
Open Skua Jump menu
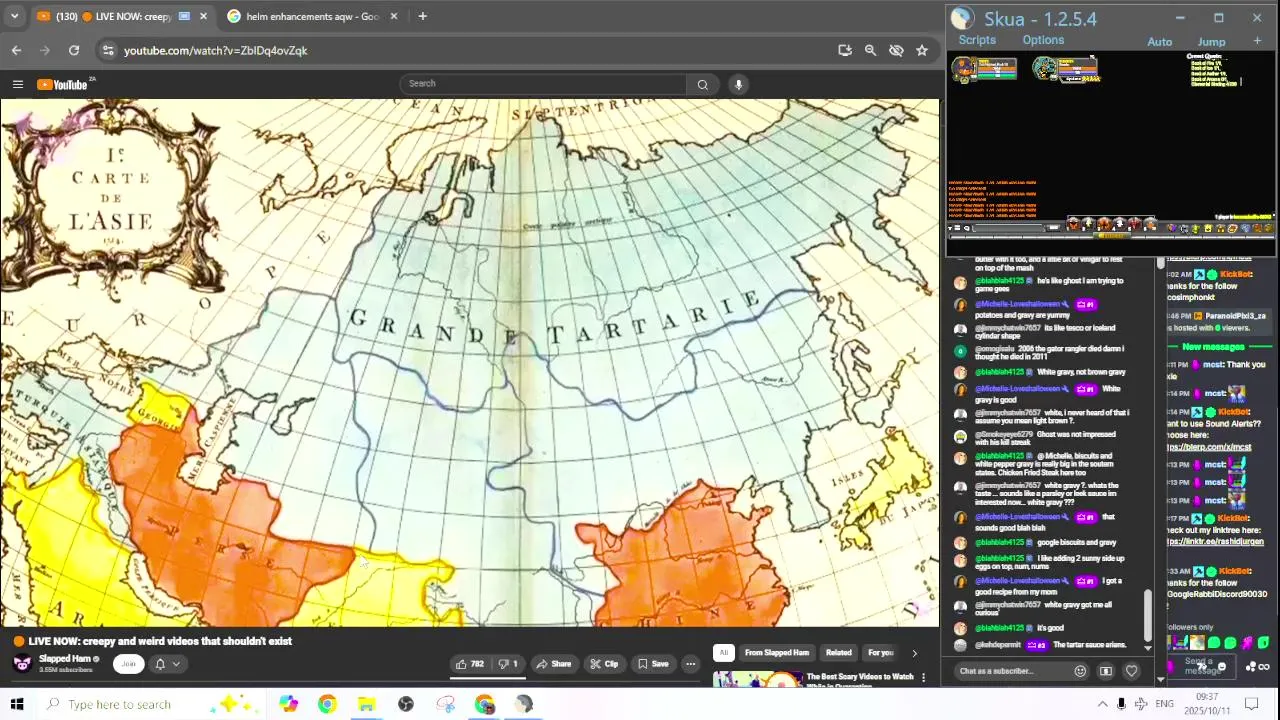(x=1211, y=42)
